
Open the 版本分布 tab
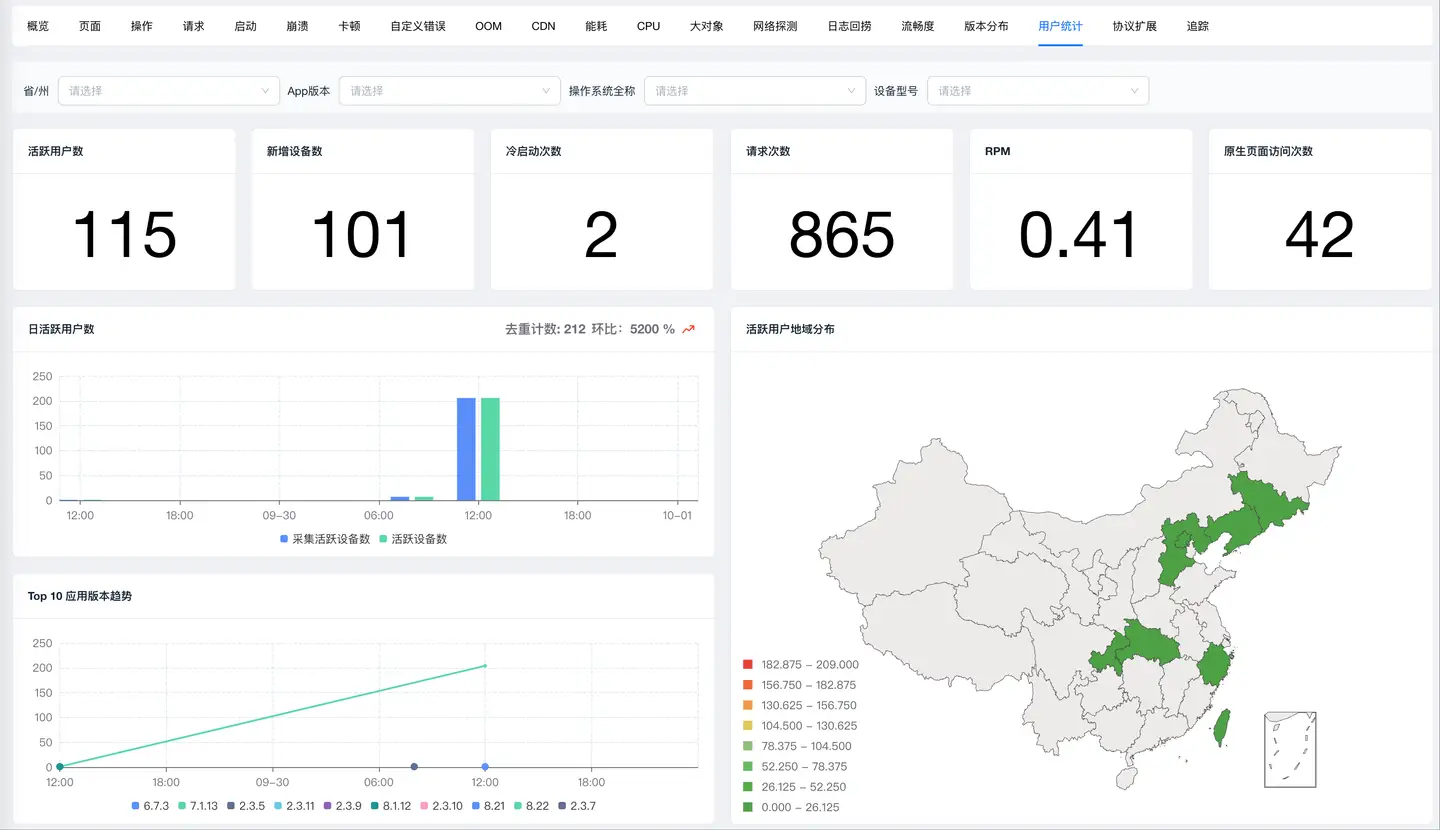click(x=986, y=26)
